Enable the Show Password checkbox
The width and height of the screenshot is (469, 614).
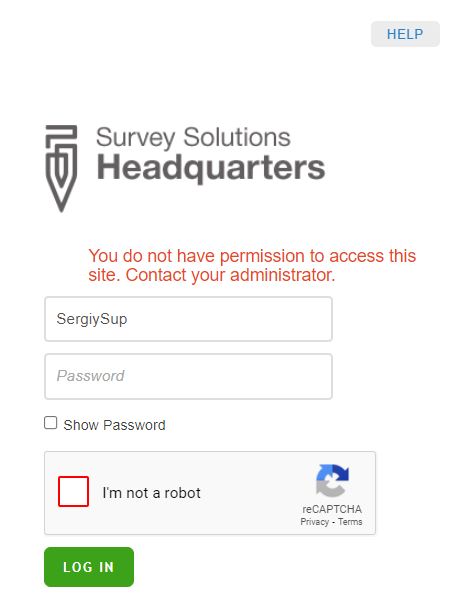coord(51,423)
